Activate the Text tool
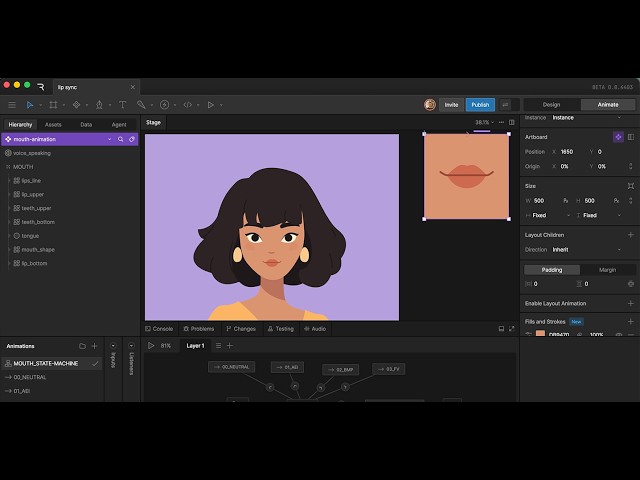Viewport: 640px width, 480px height. 122,105
